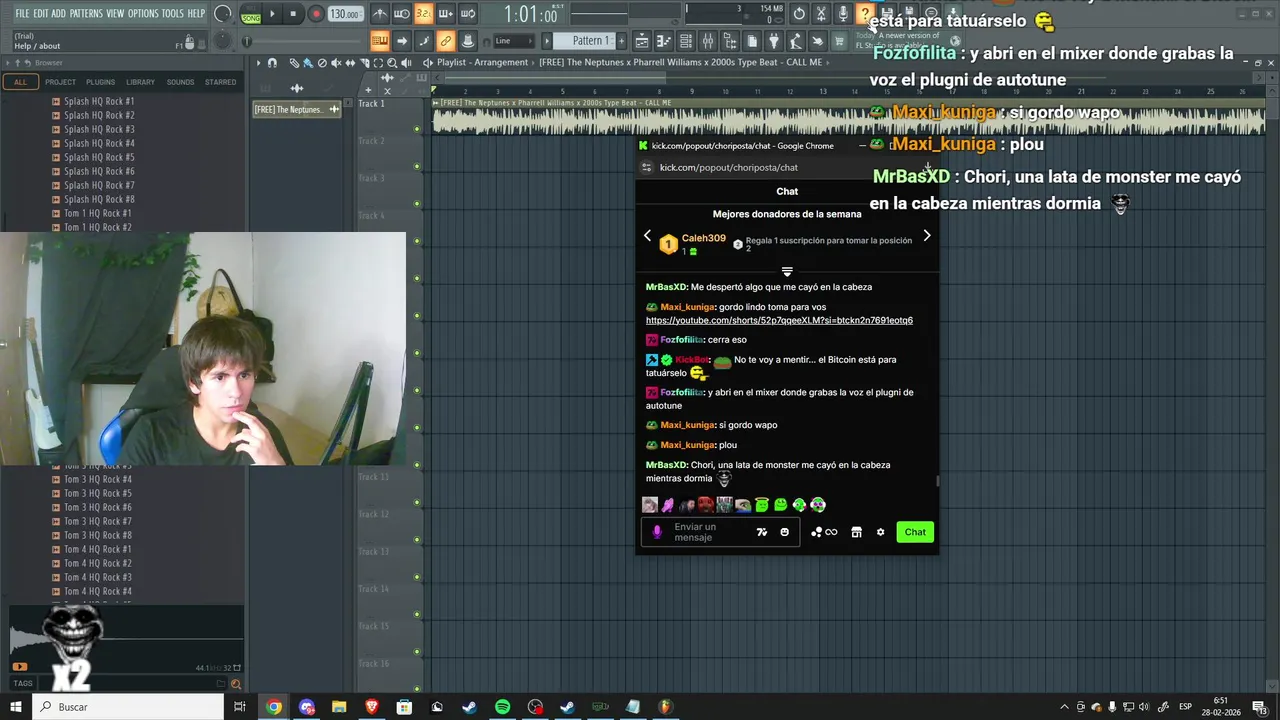Click the scissors one-click audio recording icon
Image resolution: width=1280 pixels, height=720 pixels.
coord(821,14)
